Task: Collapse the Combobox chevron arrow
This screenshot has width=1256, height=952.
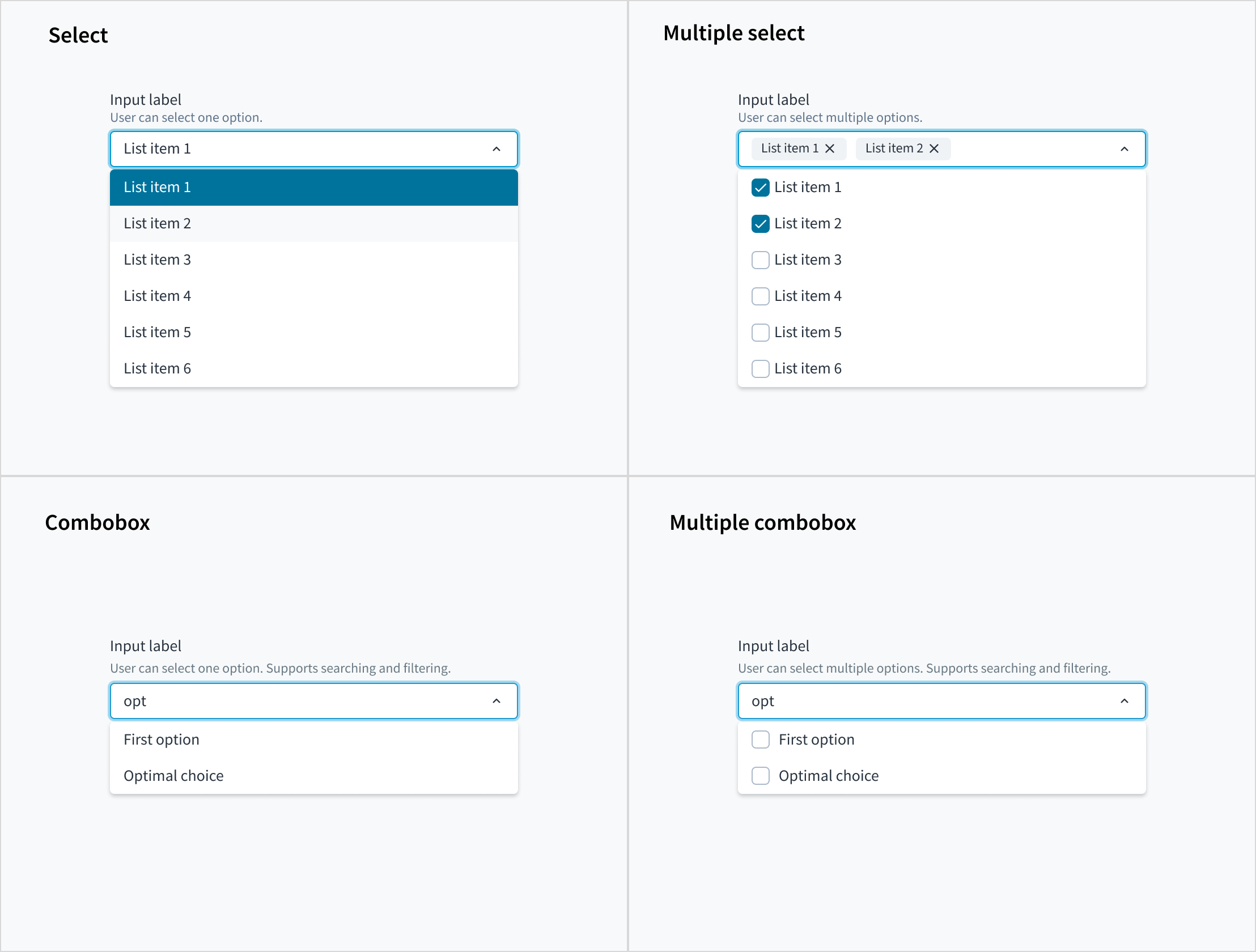Action: click(497, 701)
